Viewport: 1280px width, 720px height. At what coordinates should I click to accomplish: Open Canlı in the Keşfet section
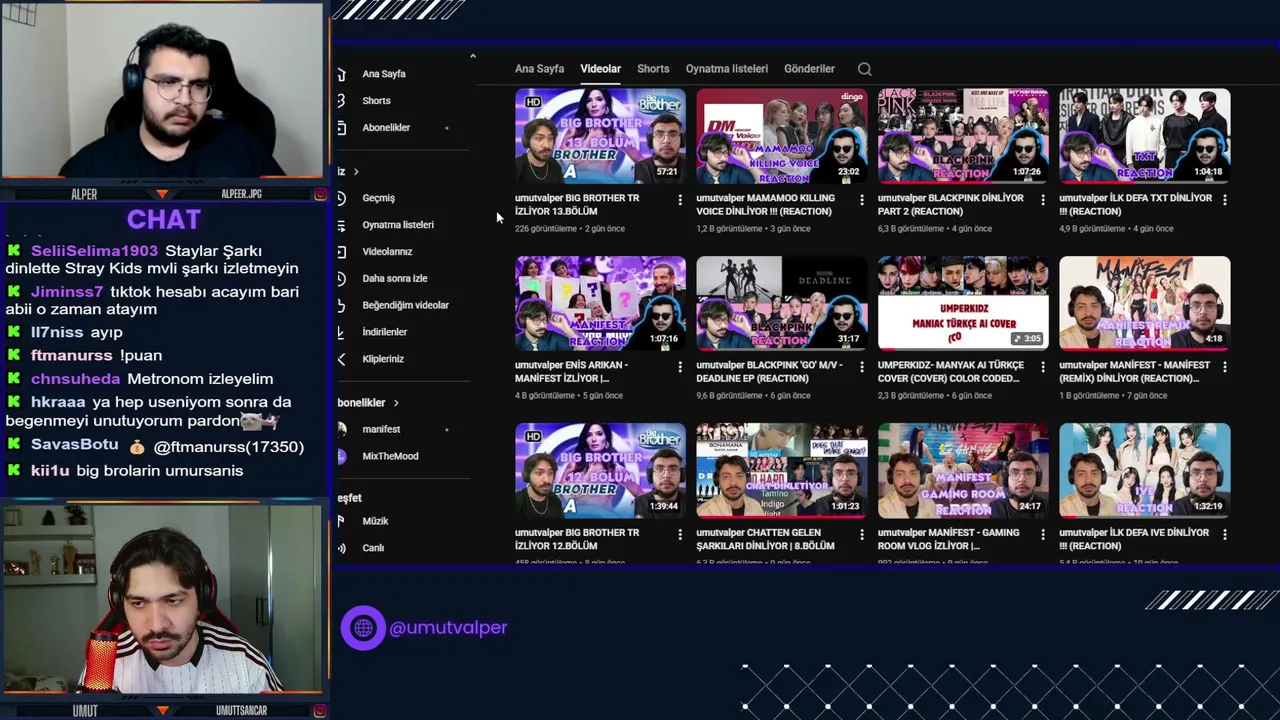(373, 548)
